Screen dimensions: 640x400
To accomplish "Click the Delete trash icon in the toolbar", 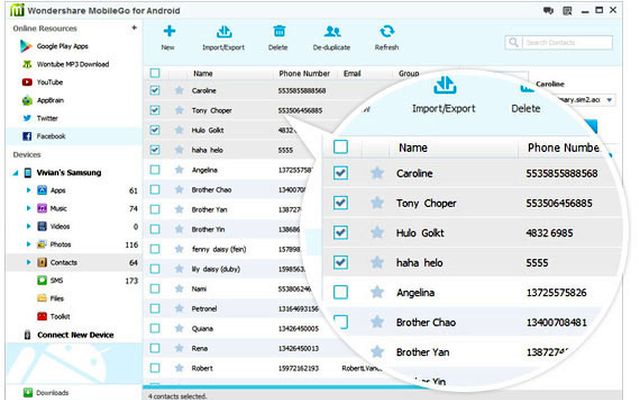I will click(279, 31).
